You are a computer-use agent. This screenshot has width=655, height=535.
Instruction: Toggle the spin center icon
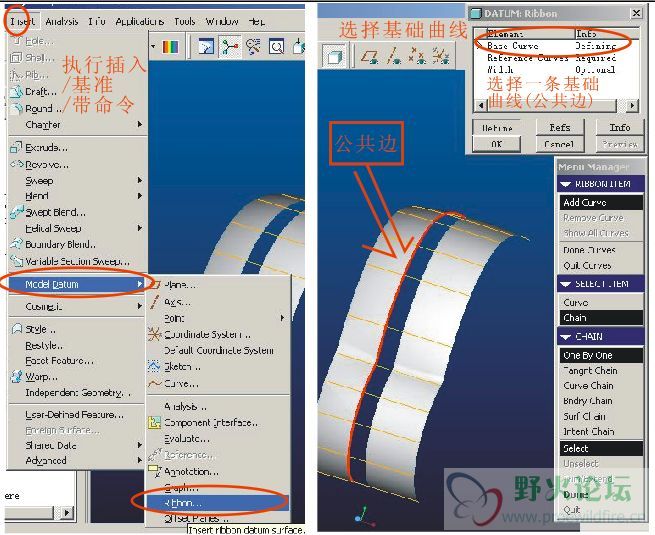(230, 47)
